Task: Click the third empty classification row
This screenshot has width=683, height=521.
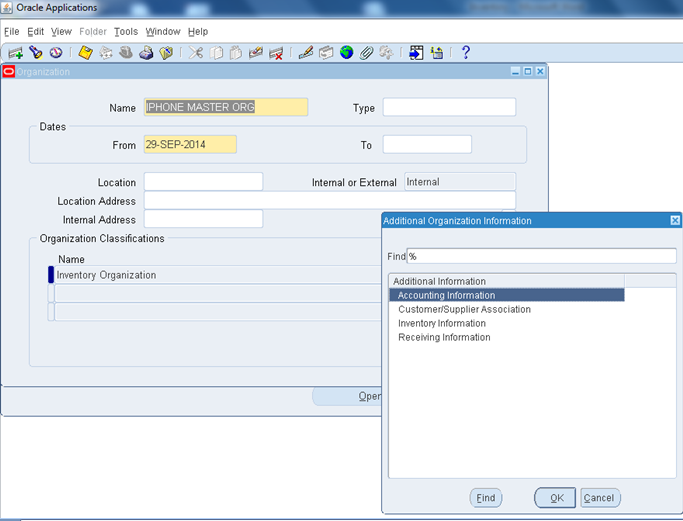Action: 218,312
